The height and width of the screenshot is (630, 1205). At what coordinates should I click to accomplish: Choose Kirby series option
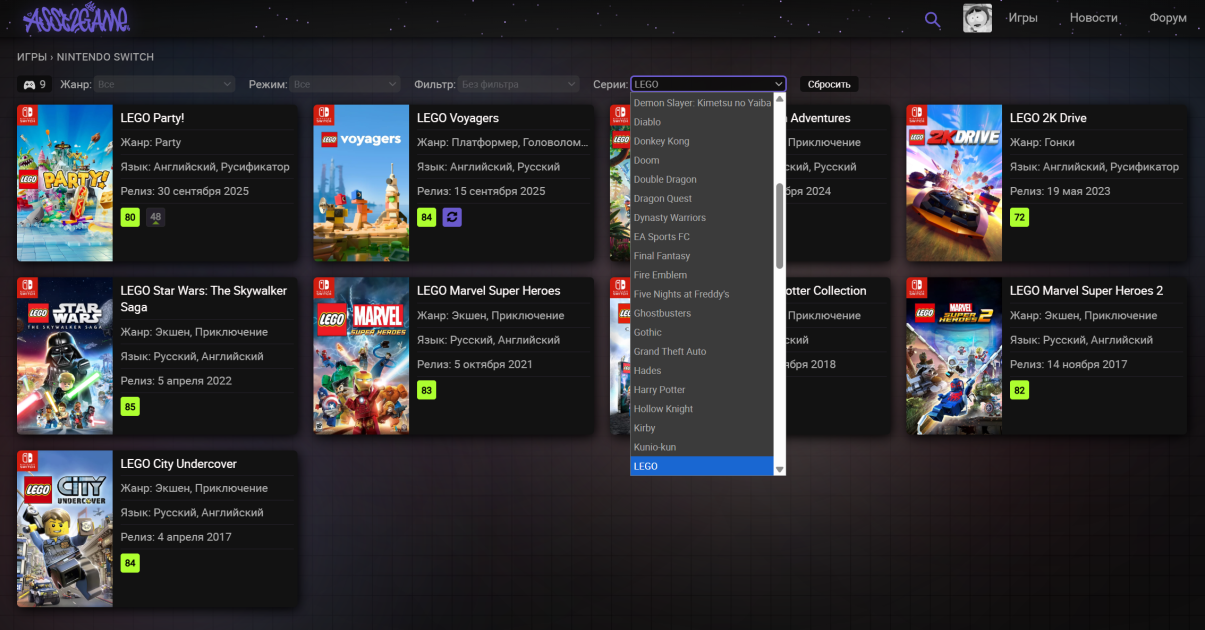pos(702,428)
